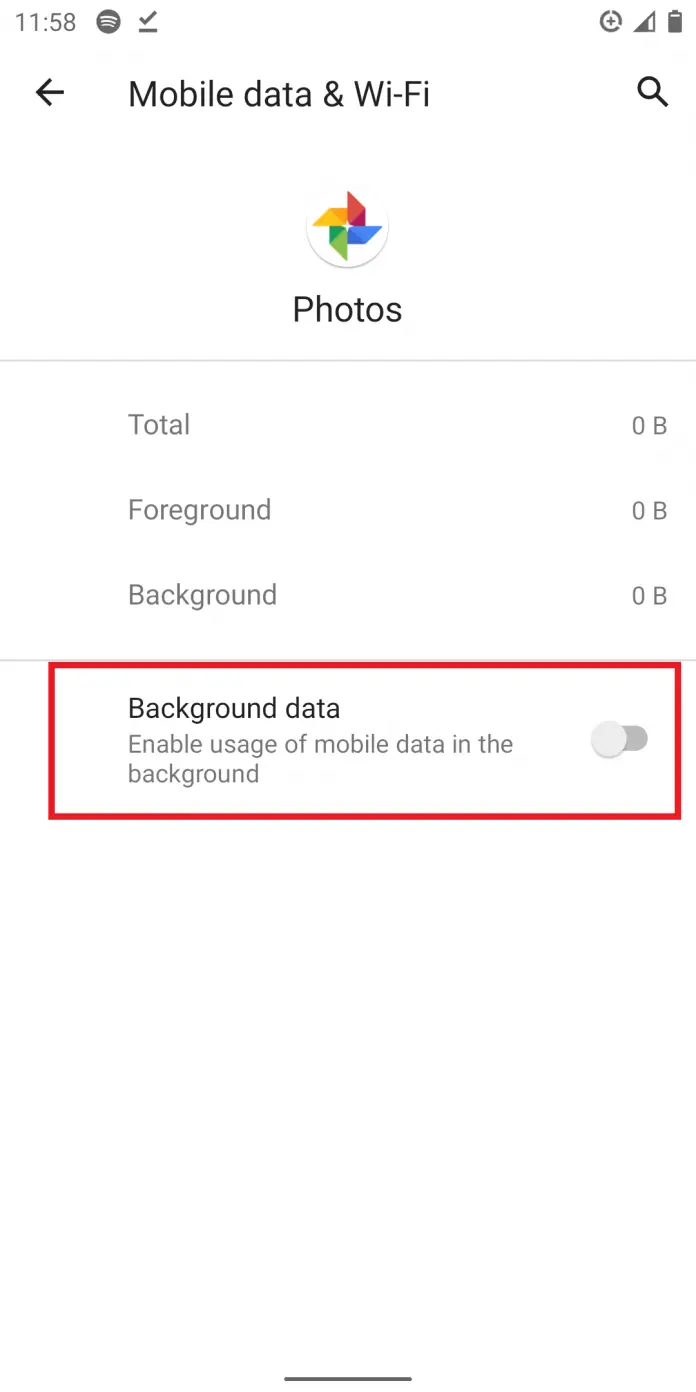Tap the 0 B value beside Total
696x1392 pixels.
[649, 424]
